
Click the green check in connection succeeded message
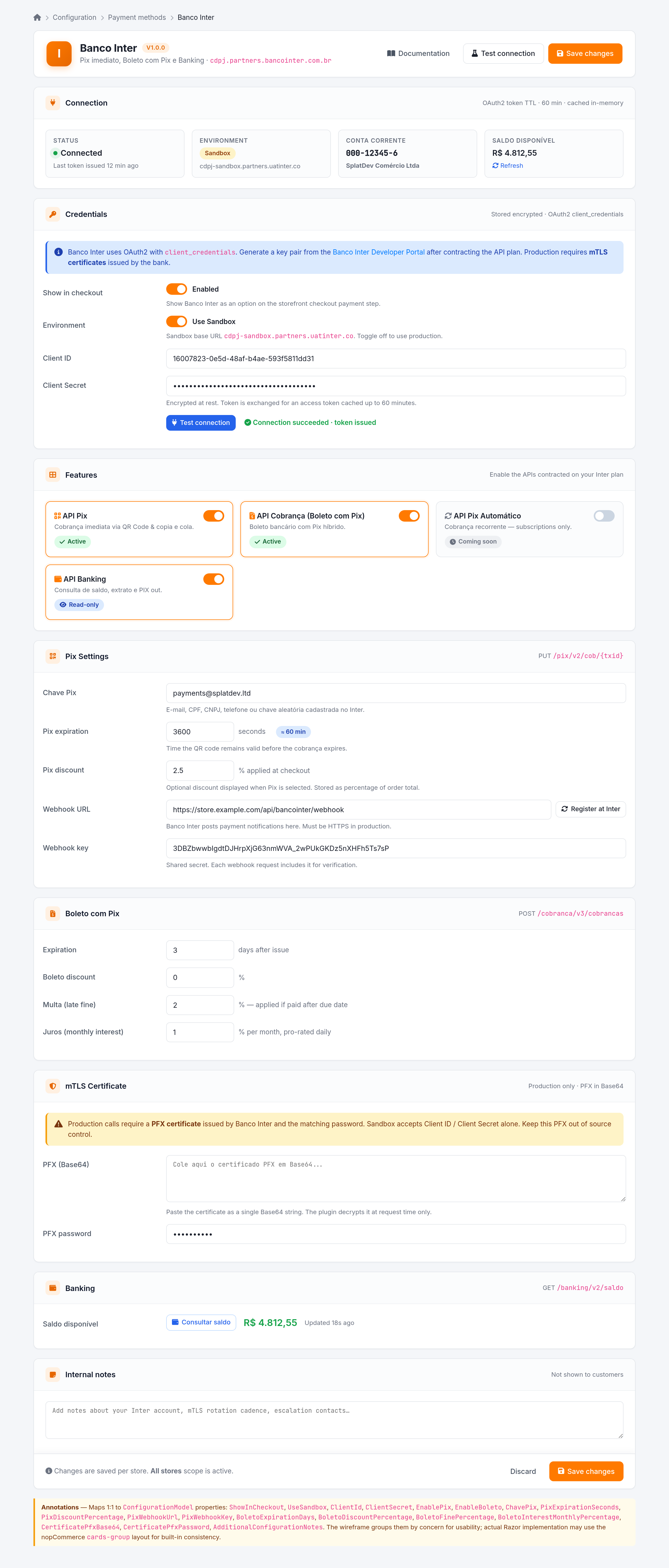[248, 422]
